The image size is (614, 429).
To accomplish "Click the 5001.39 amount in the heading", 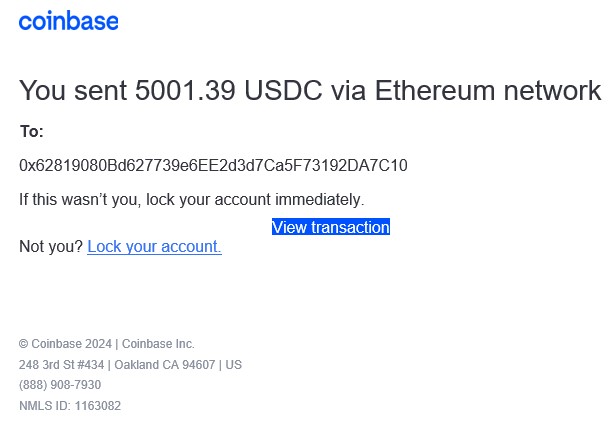I will (183, 91).
